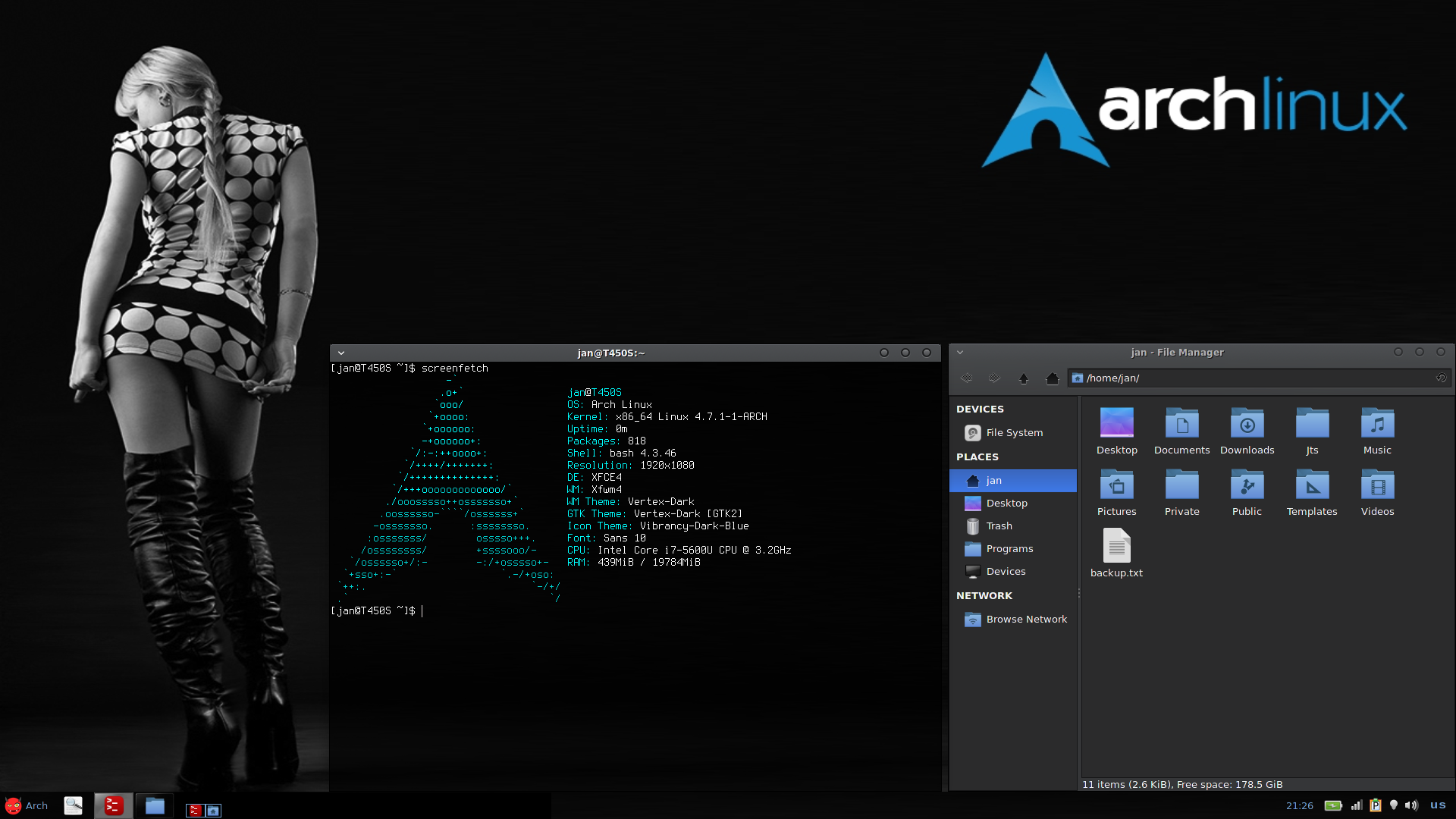
Task: Click the 'CPU: Intel Core i7-5600U' terminal line
Action: tap(679, 550)
